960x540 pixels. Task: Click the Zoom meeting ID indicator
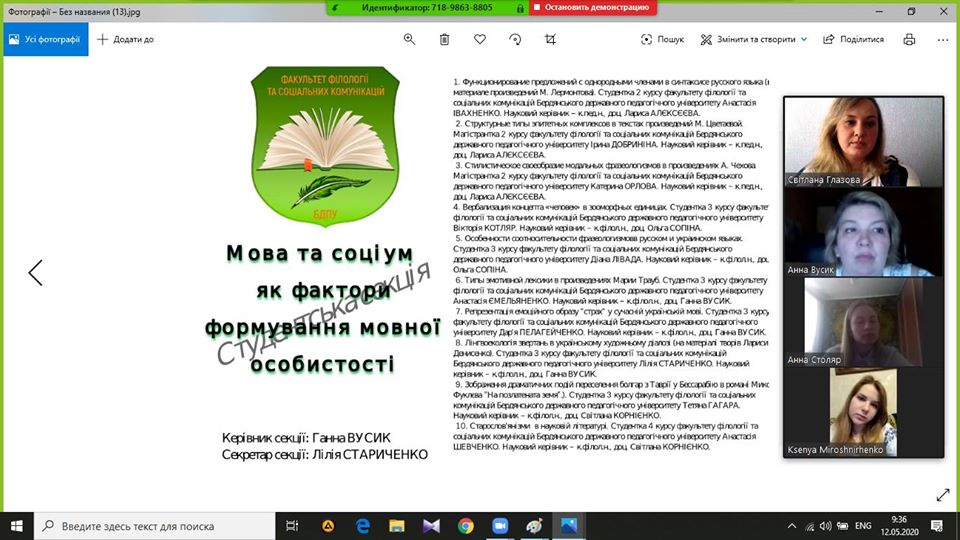(427, 7)
